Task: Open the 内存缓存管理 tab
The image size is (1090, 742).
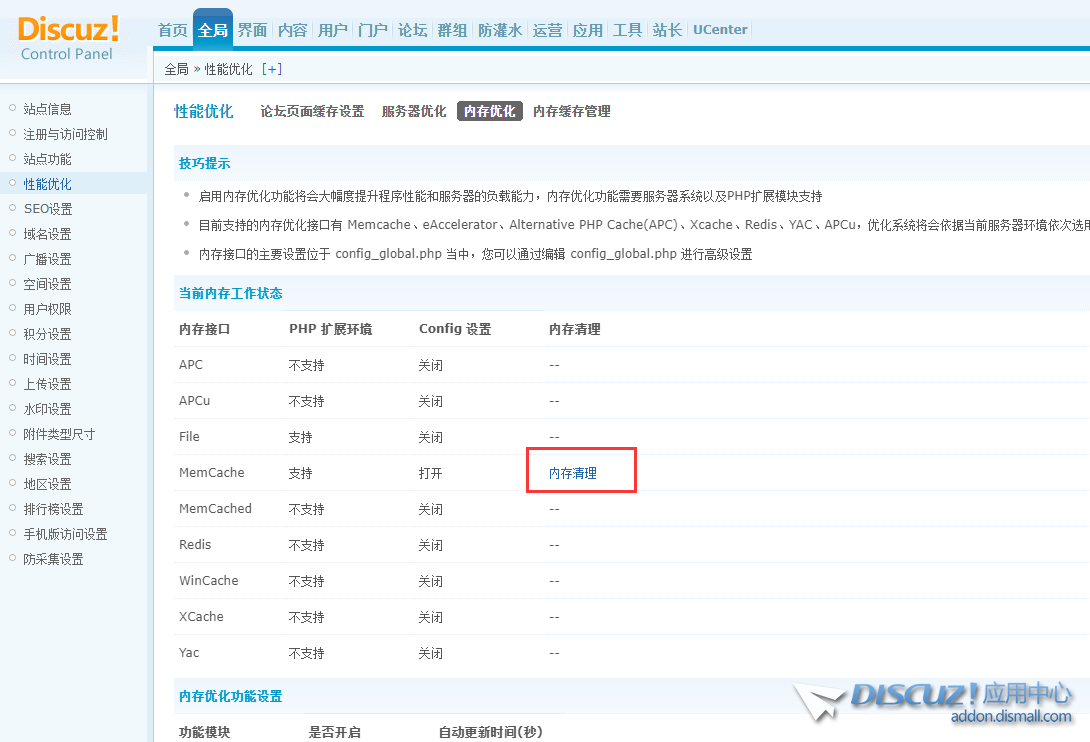Action: tap(571, 112)
